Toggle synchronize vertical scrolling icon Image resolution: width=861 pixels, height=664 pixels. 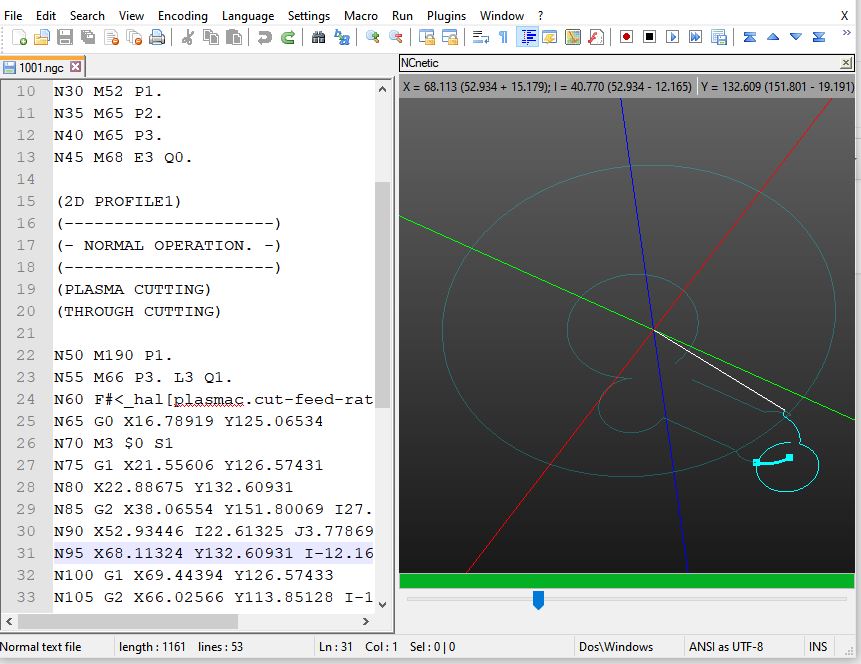(427, 37)
